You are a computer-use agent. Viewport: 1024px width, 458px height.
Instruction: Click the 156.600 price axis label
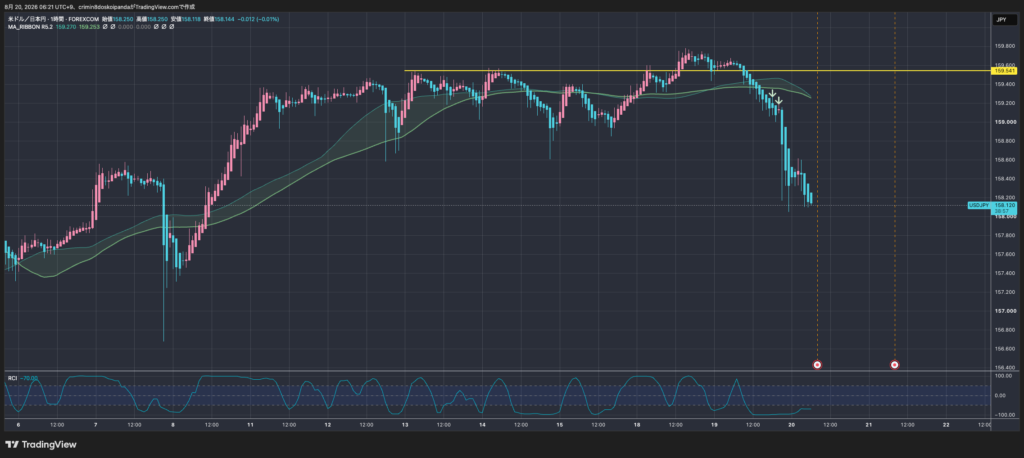point(1004,349)
